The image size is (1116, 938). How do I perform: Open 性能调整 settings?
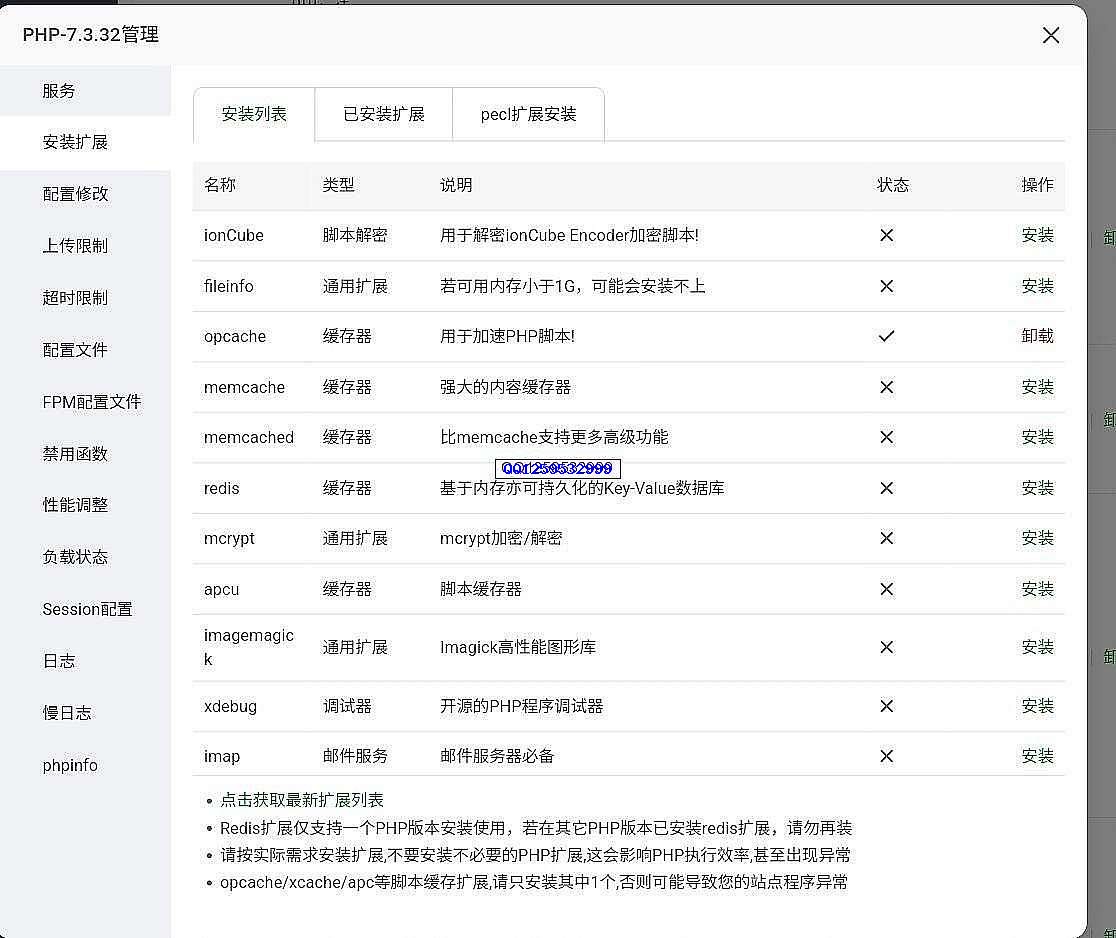pyautogui.click(x=75, y=505)
